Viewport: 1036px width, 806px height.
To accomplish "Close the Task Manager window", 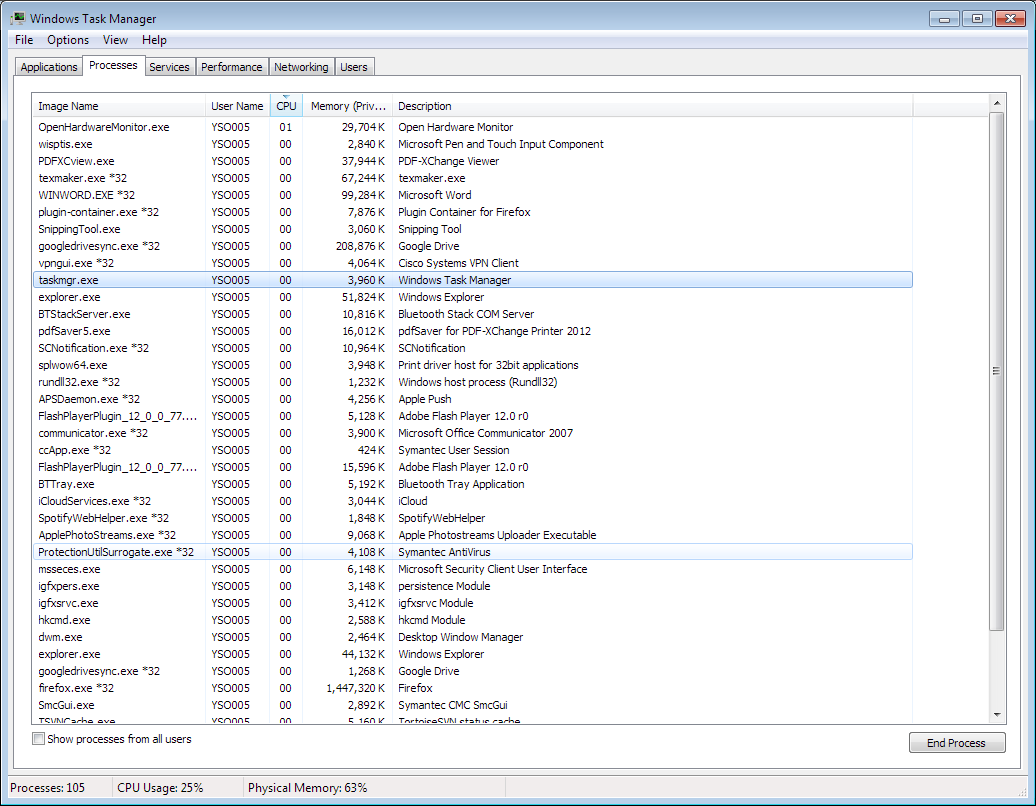I will (1010, 18).
